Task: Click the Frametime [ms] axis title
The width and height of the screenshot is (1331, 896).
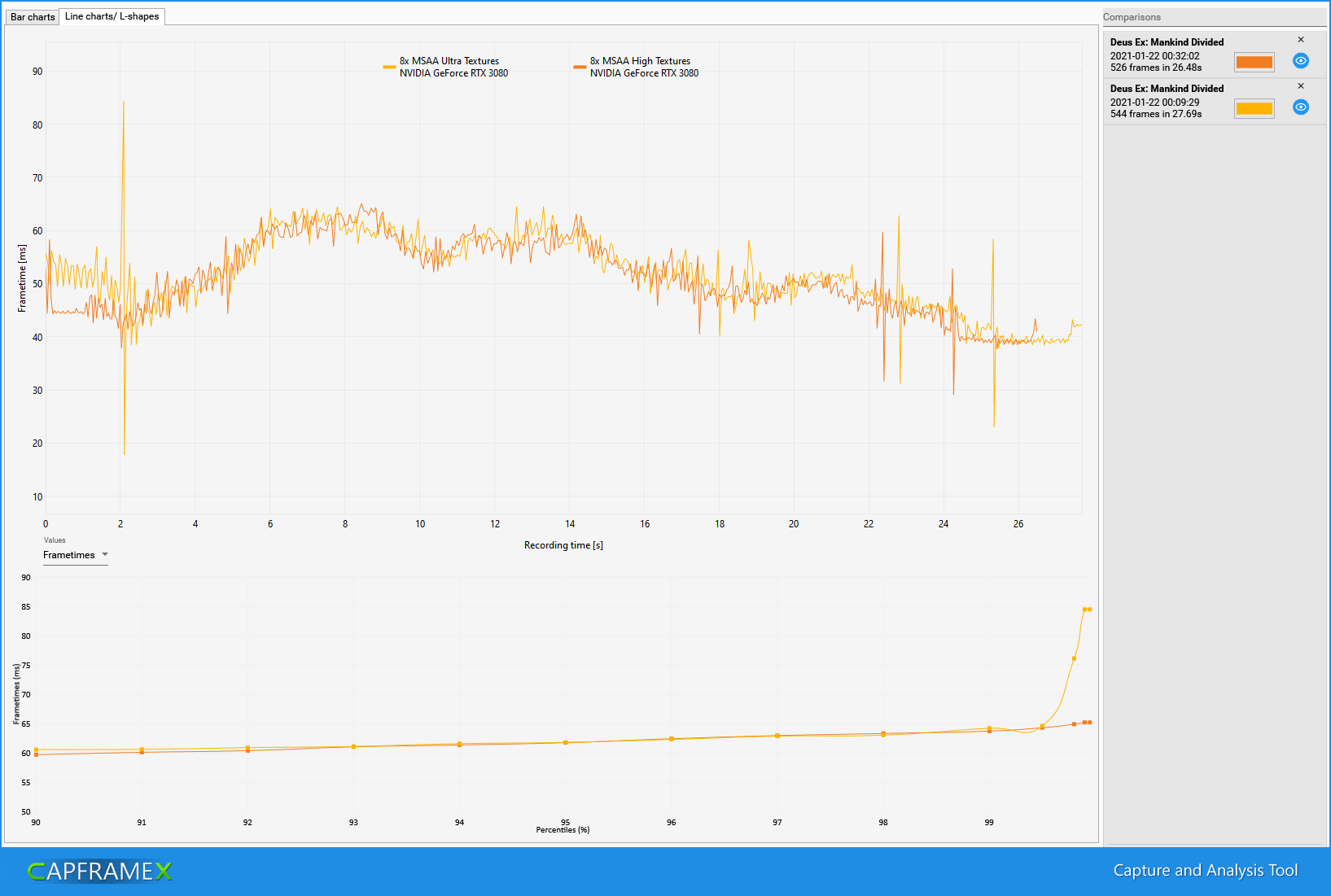Action: pos(22,278)
